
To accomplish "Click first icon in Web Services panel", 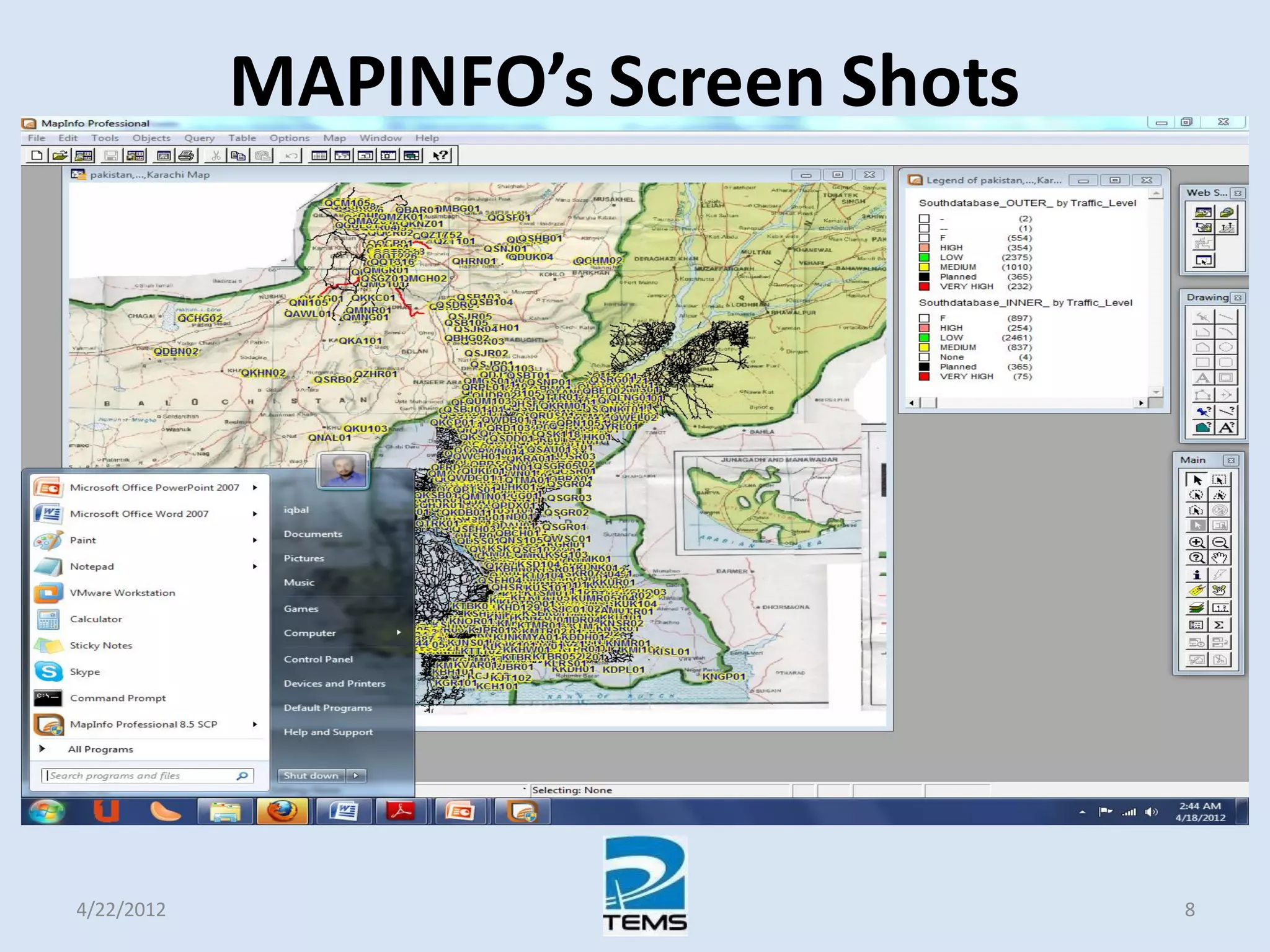I will (x=1203, y=212).
